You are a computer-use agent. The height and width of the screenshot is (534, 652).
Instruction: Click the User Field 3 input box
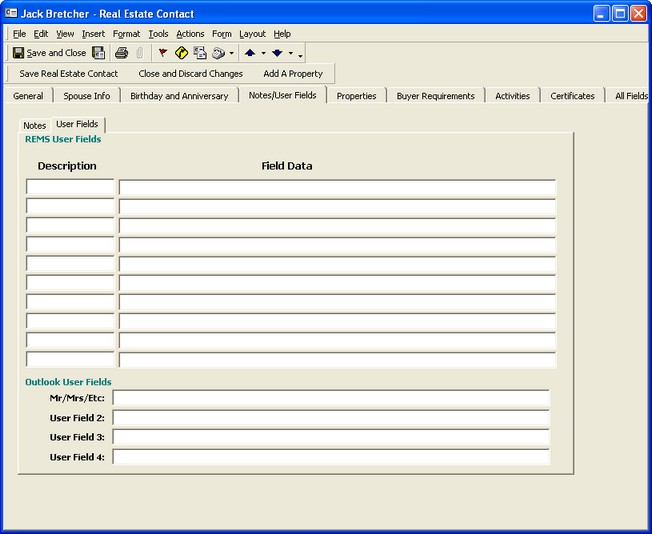(x=331, y=437)
